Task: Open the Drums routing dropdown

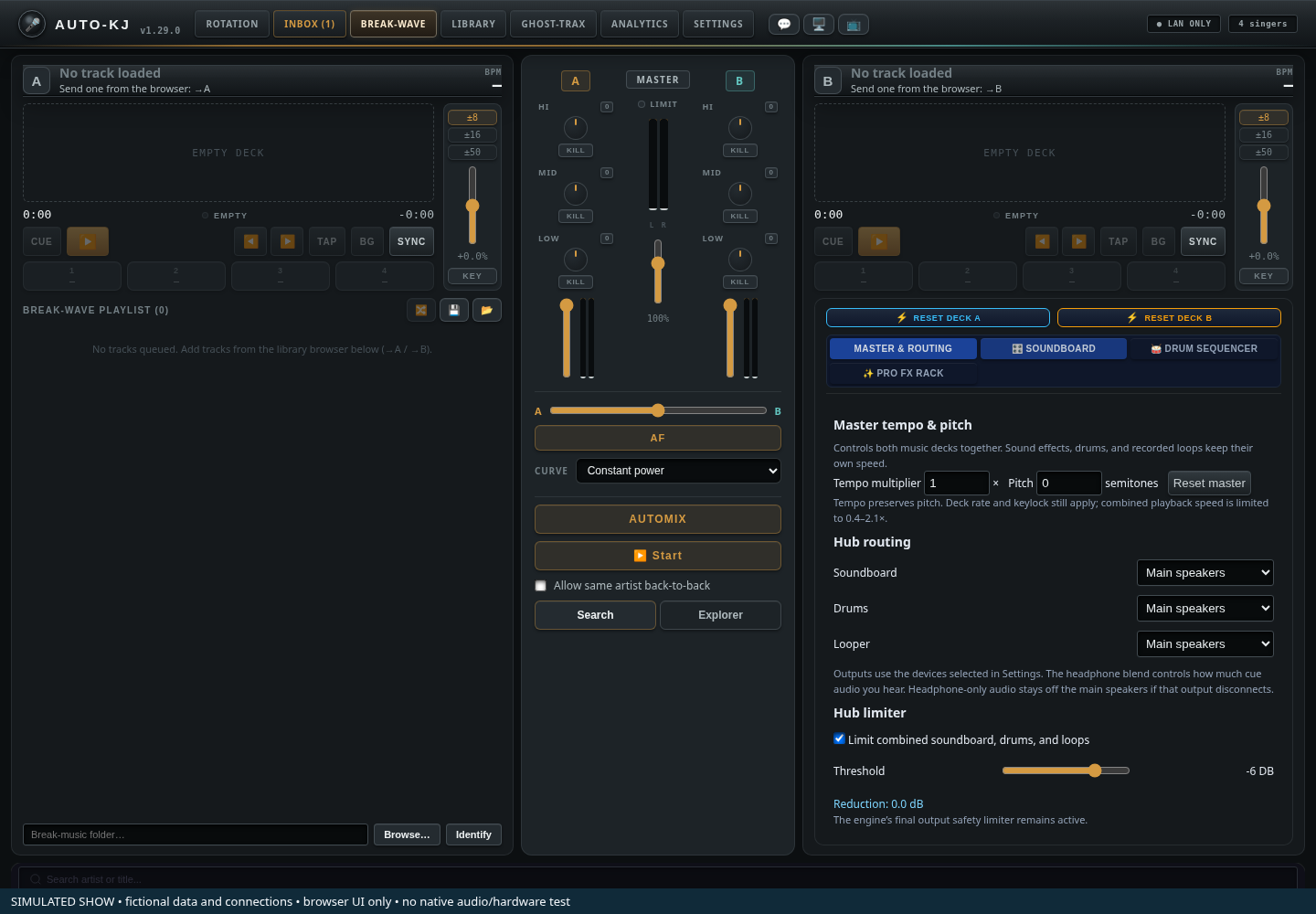Action: tap(1205, 609)
